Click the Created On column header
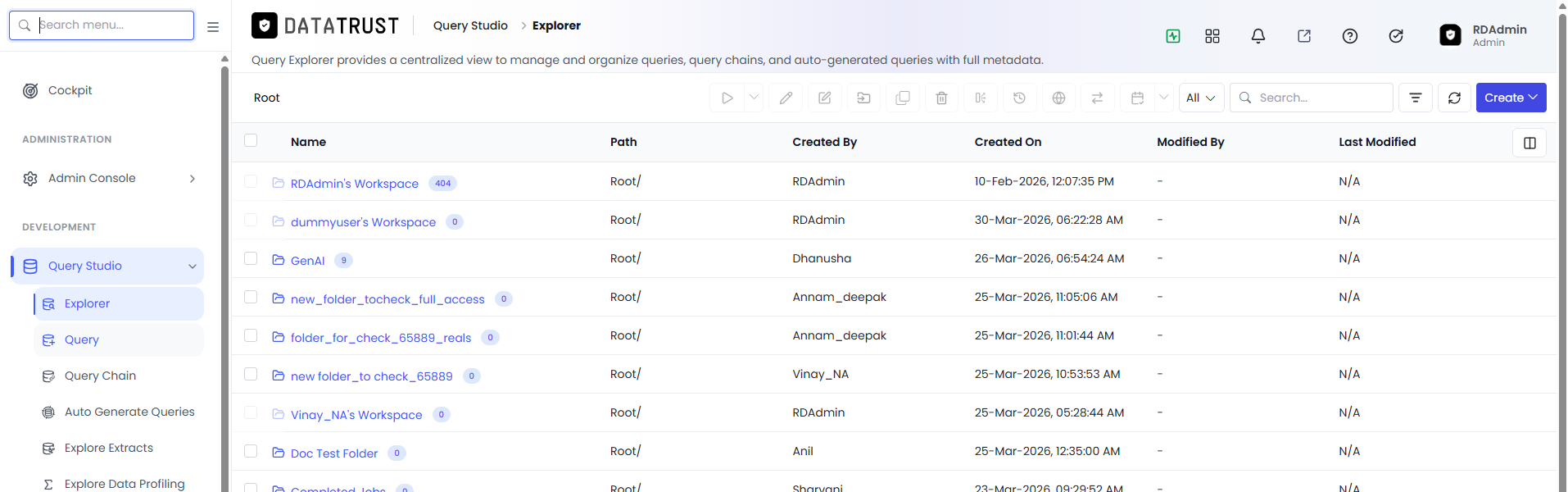1568x492 pixels. coord(1008,142)
